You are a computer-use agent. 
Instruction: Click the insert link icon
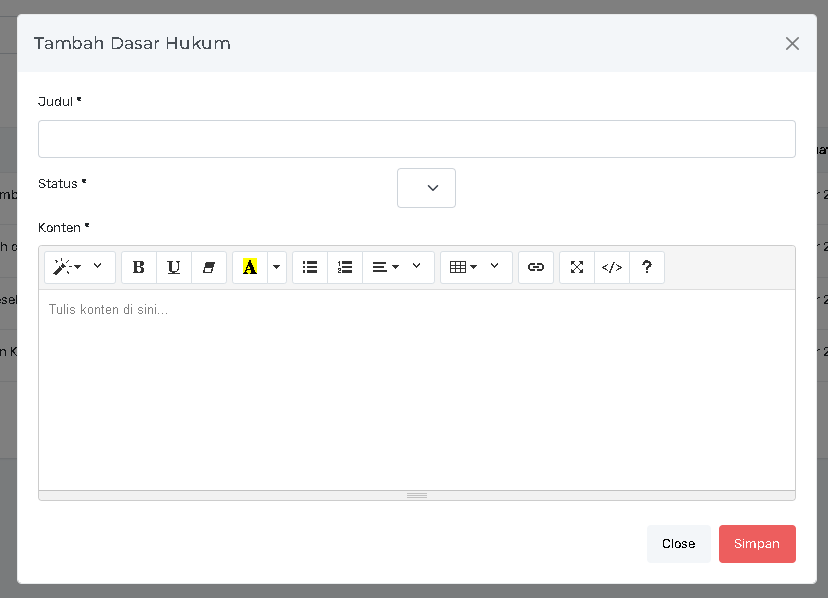pos(536,268)
